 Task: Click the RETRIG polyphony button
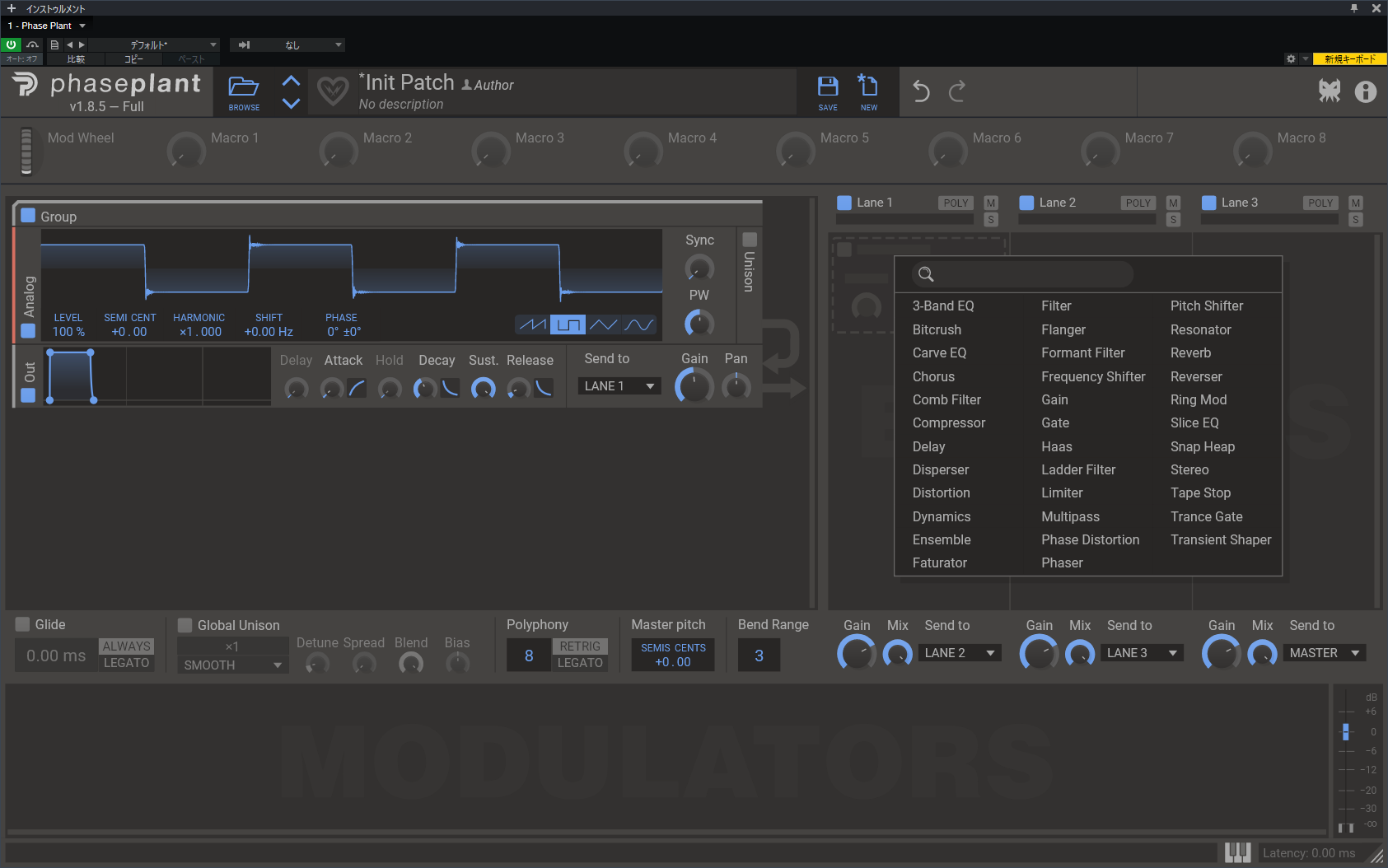[580, 646]
